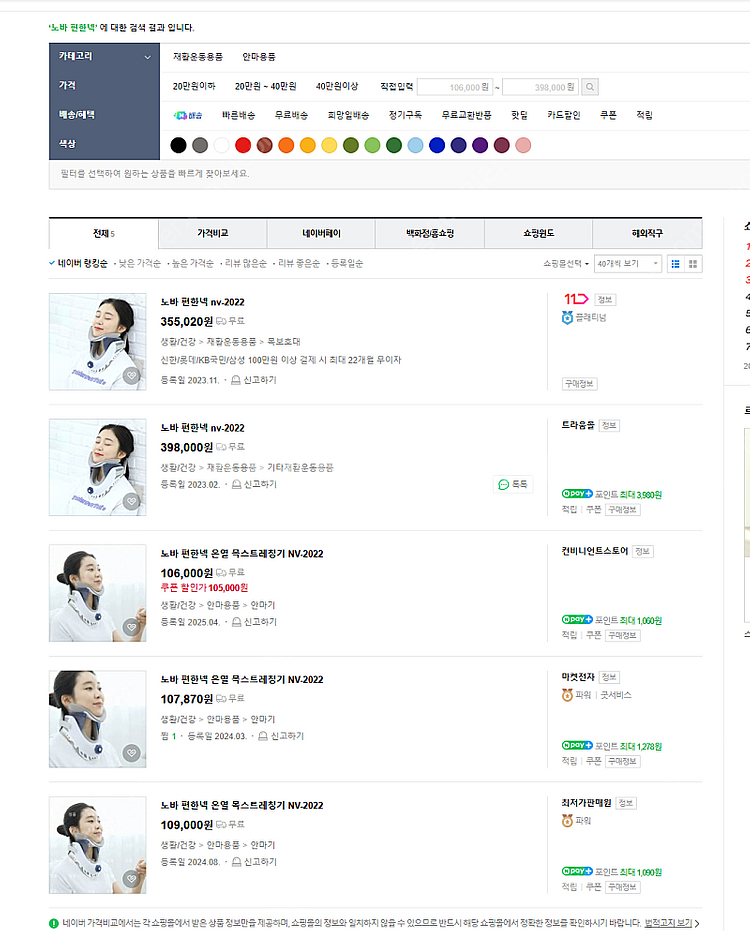This screenshot has width=750, height=931.
Task: Select the orange color swatch
Action: click(x=286, y=145)
